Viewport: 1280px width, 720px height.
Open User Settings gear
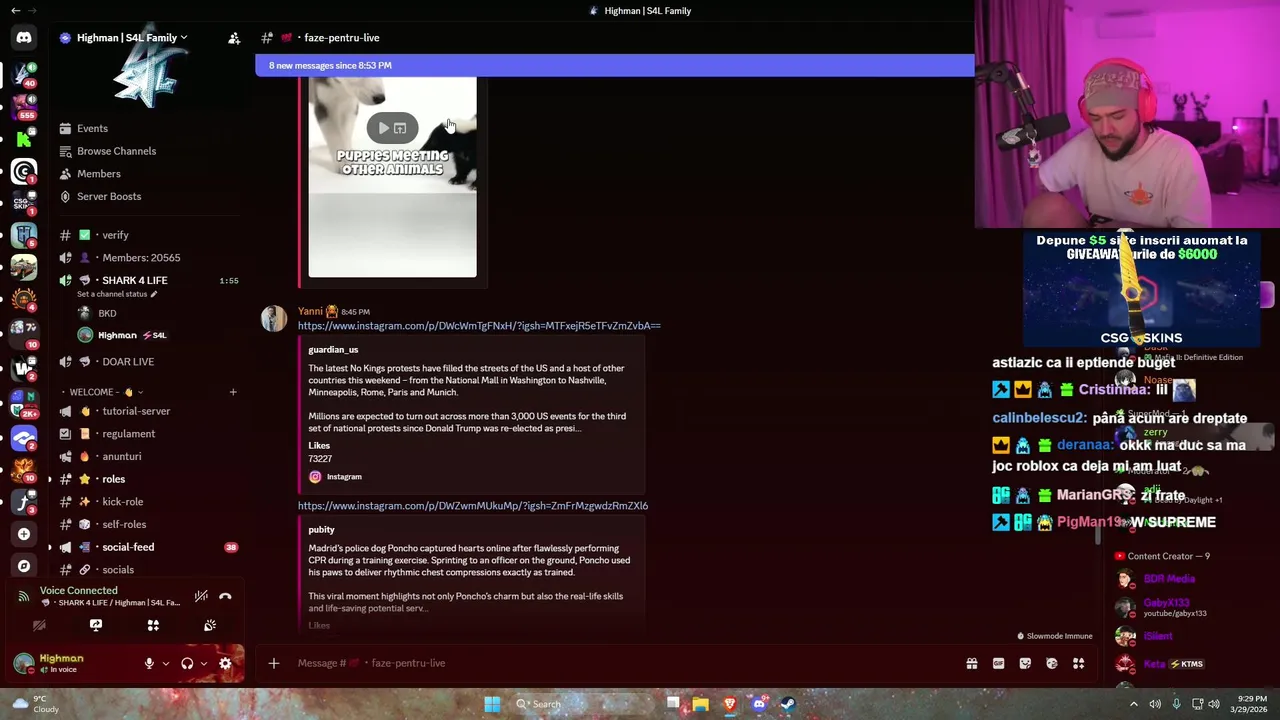(225, 663)
